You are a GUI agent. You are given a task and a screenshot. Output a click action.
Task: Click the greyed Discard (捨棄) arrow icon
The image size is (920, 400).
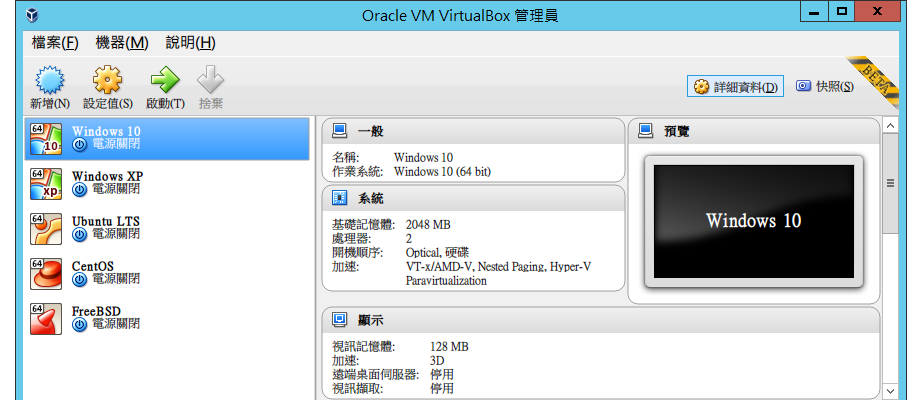point(211,80)
